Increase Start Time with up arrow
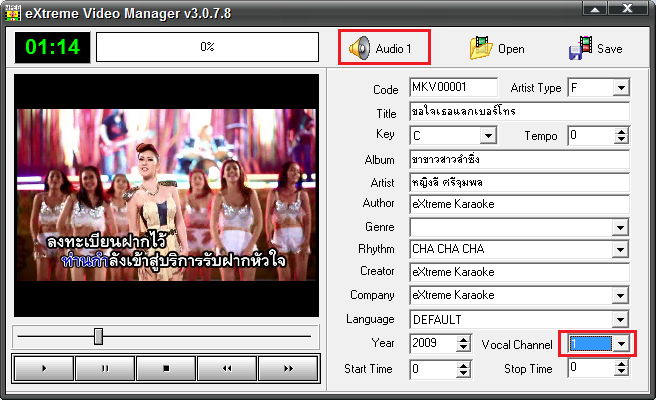 point(463,365)
